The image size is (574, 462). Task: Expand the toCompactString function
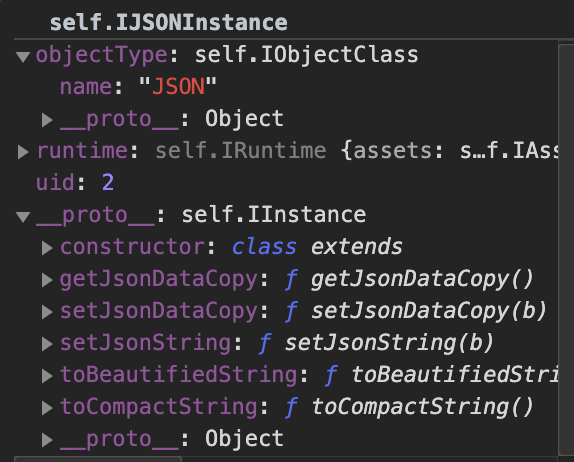(47, 407)
